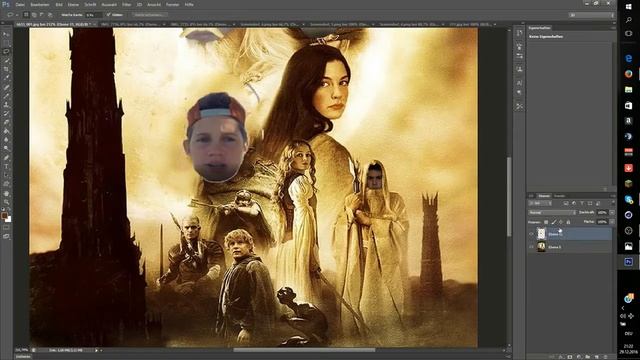Toggle layer filtering switch

coord(613,203)
